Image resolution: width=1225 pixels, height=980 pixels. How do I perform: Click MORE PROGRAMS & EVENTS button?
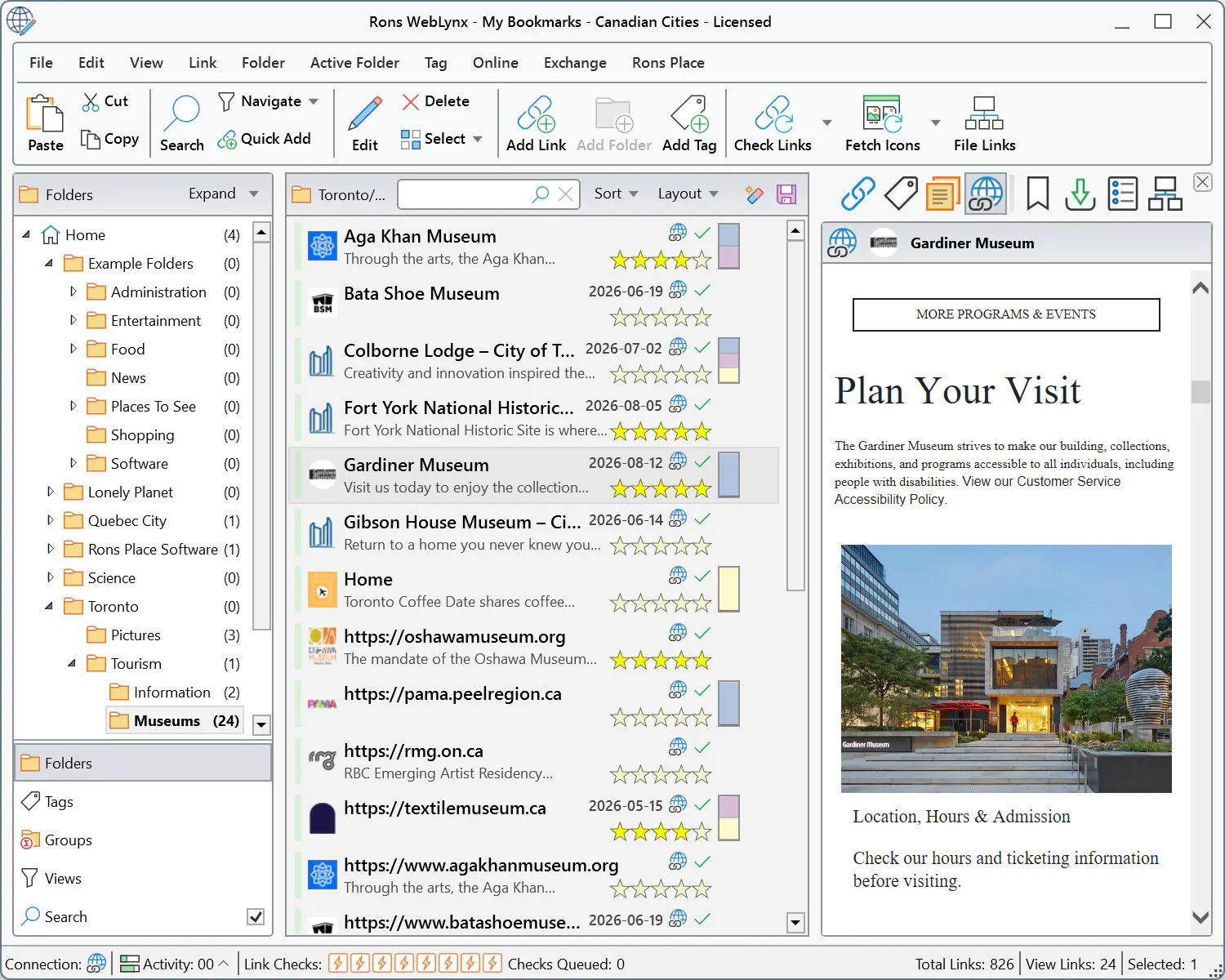pyautogui.click(x=1006, y=314)
